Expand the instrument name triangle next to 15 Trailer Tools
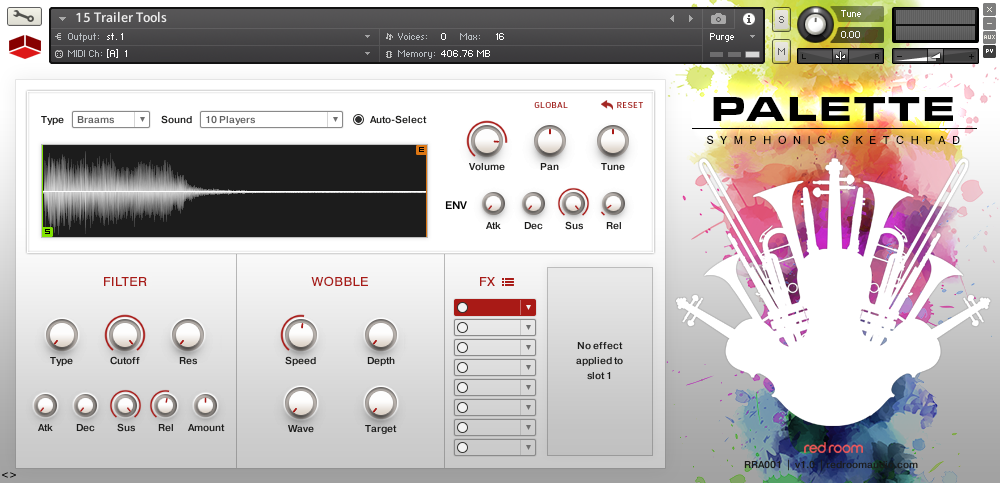This screenshot has width=1000, height=483. [62, 19]
